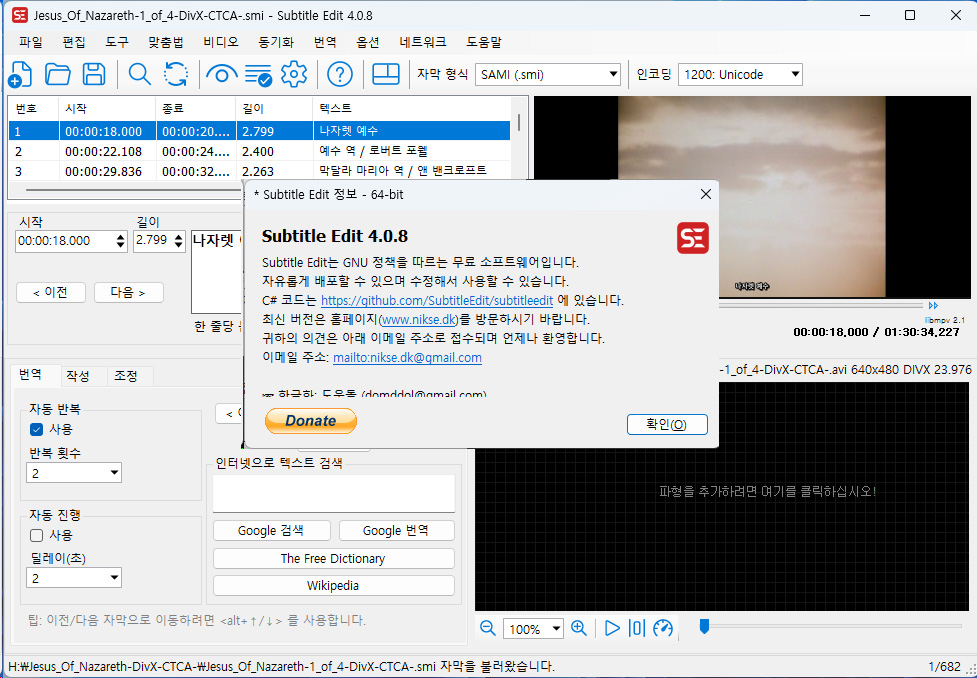
Task: Click the video seek bar under the preview
Action: (821, 305)
